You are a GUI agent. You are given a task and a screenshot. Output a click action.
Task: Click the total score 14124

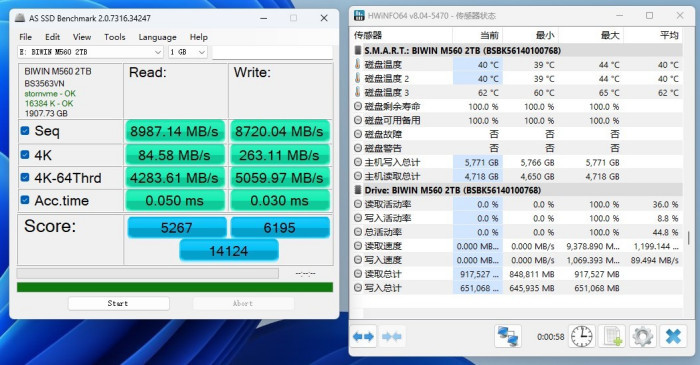click(x=229, y=251)
